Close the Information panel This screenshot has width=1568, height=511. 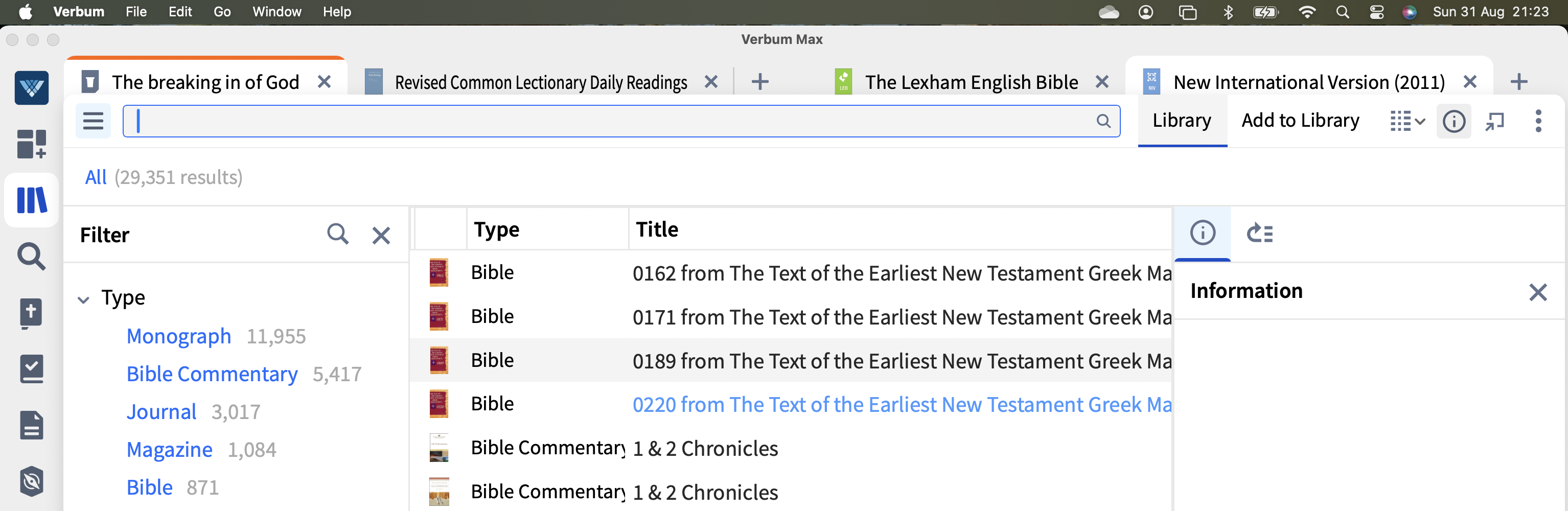click(1537, 293)
